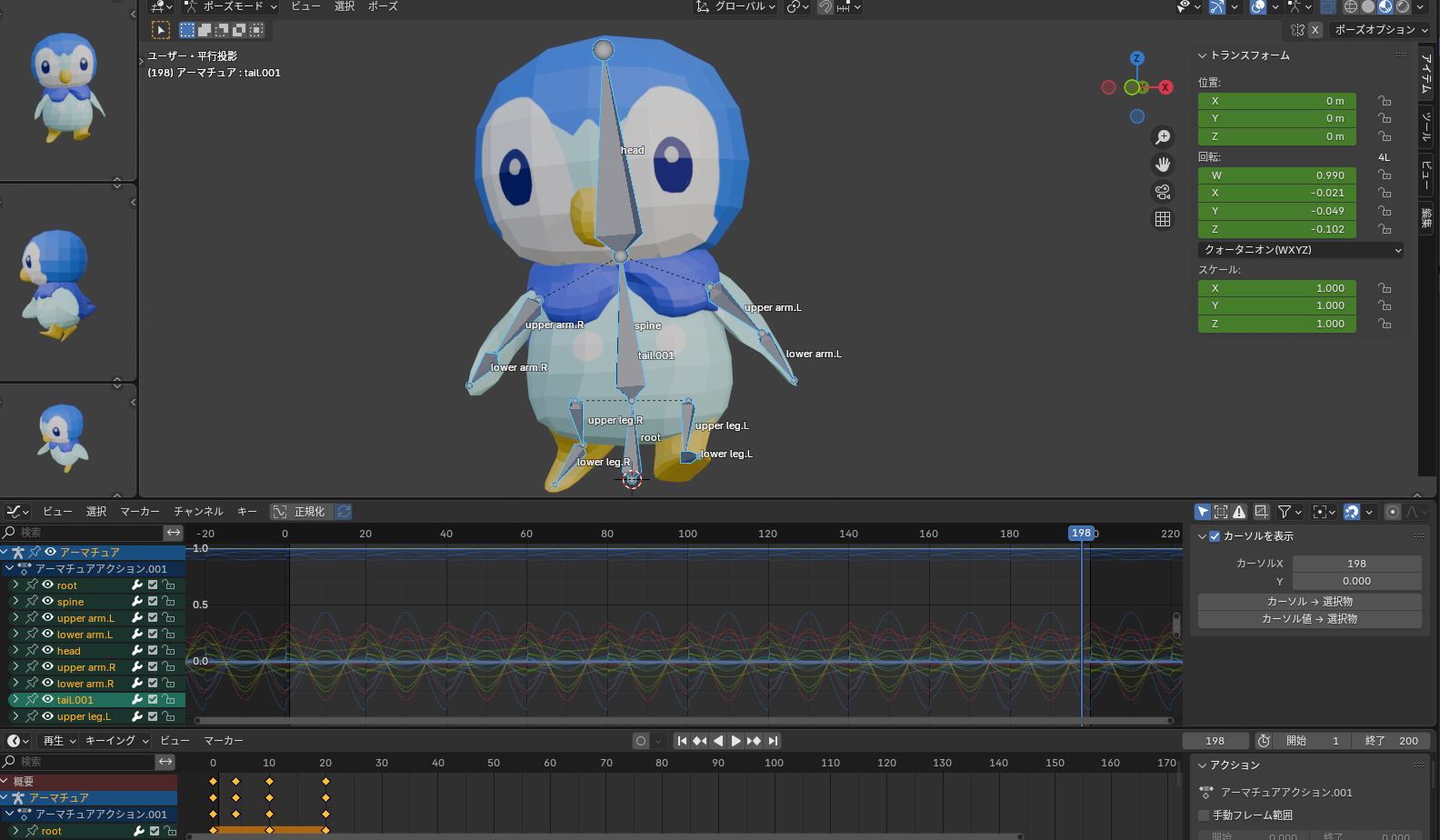Viewport: 1440px width, 840px height.
Task: Click the zoom magnifier icon in viewport
Action: tap(1163, 137)
